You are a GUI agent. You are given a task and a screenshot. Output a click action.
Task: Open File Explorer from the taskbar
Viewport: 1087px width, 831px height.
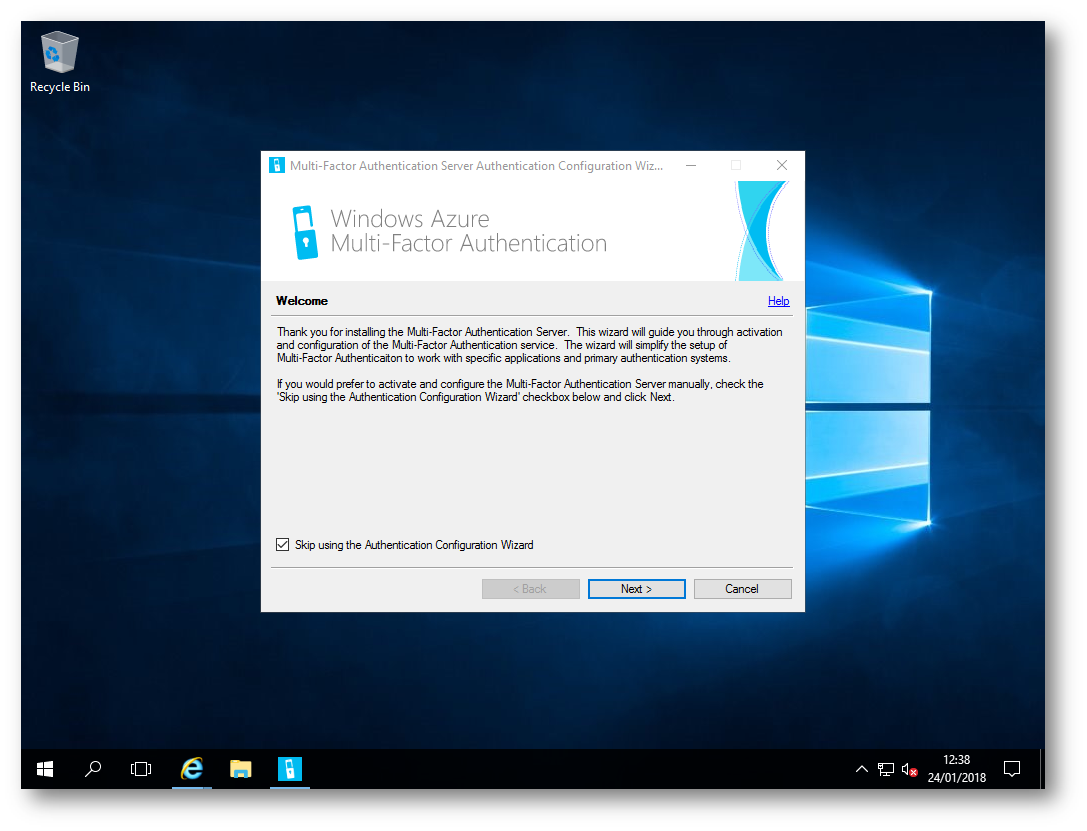pyautogui.click(x=241, y=769)
